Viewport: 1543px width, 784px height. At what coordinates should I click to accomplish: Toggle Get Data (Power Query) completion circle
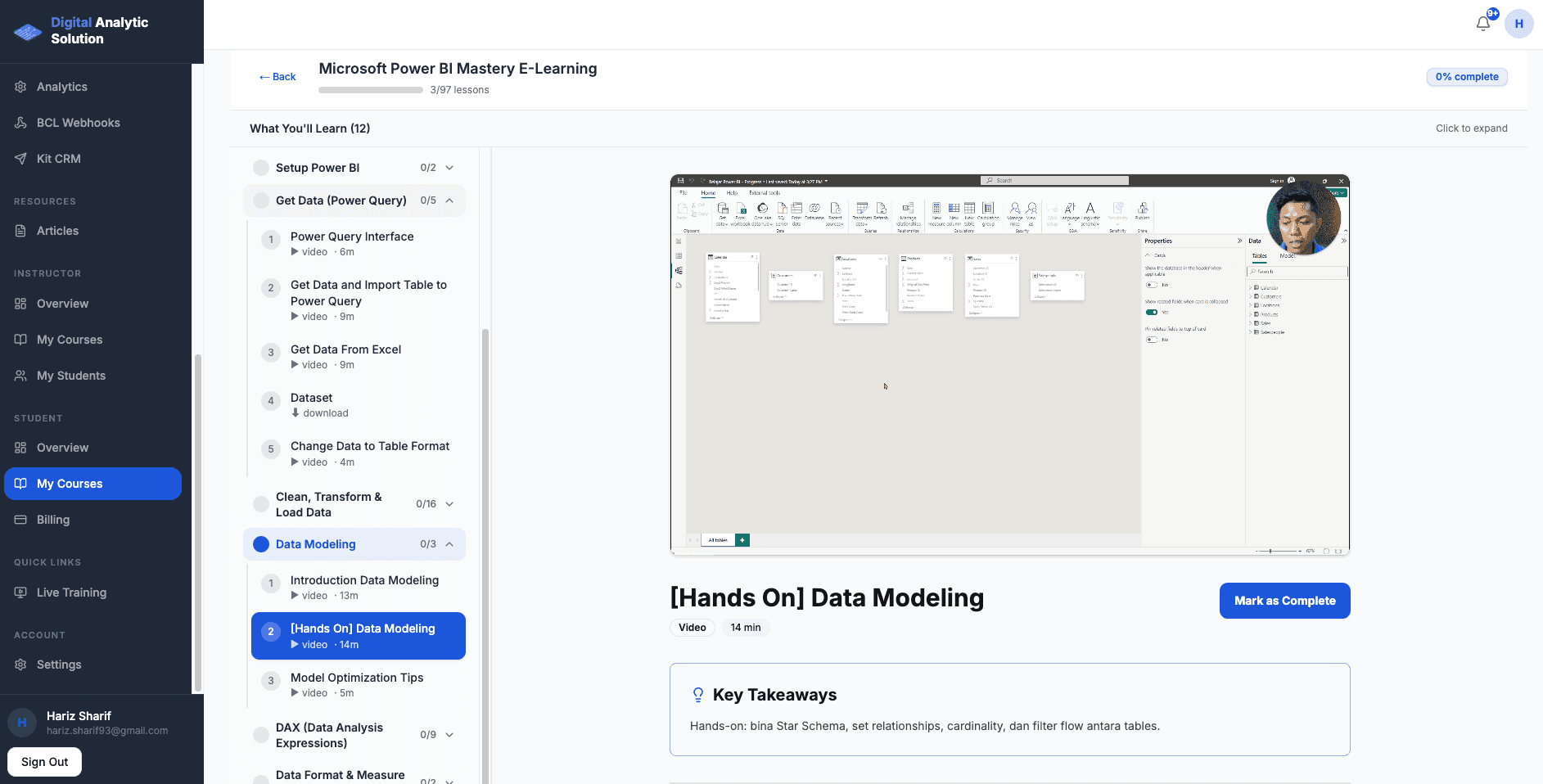[x=261, y=201]
